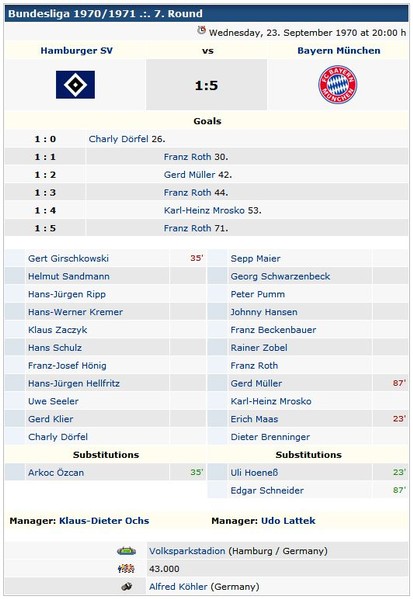Click the attendance crowd icon beside 43.000
This screenshot has height=599, width=413.
click(126, 569)
